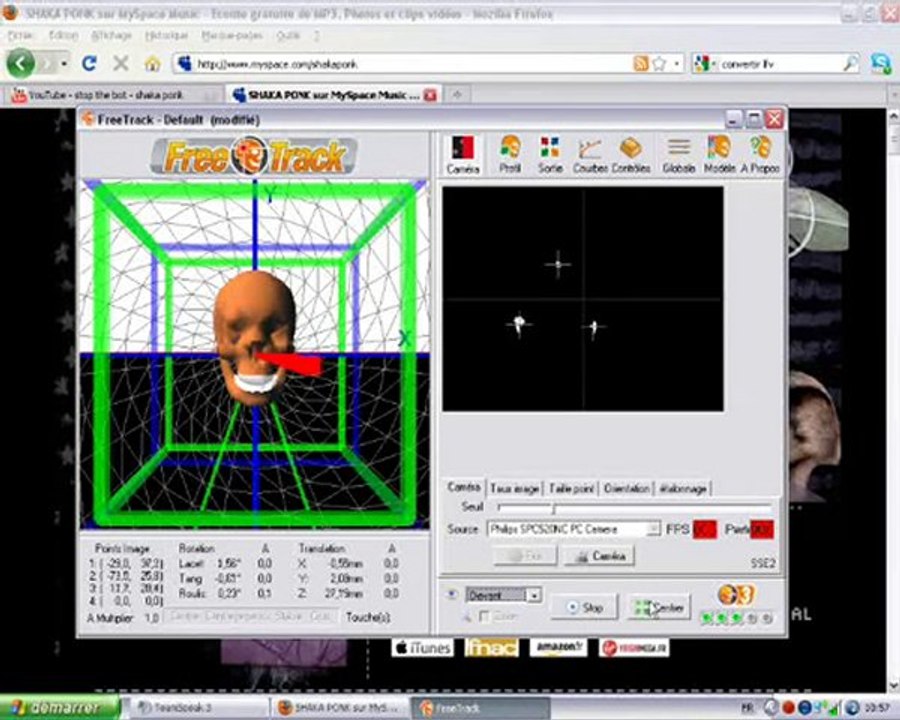Image resolution: width=900 pixels, height=720 pixels.
Task: Expand the Source camera dropdown
Action: [x=653, y=529]
